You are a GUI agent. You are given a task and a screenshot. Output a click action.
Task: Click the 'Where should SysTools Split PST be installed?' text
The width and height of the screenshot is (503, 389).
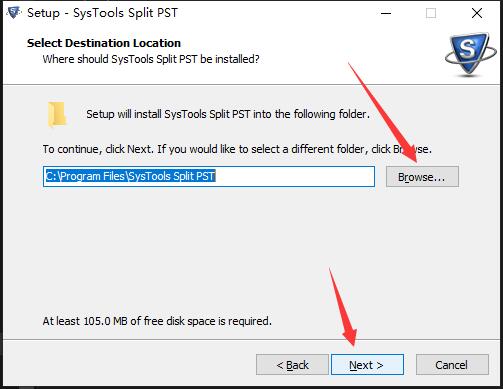tap(151, 59)
